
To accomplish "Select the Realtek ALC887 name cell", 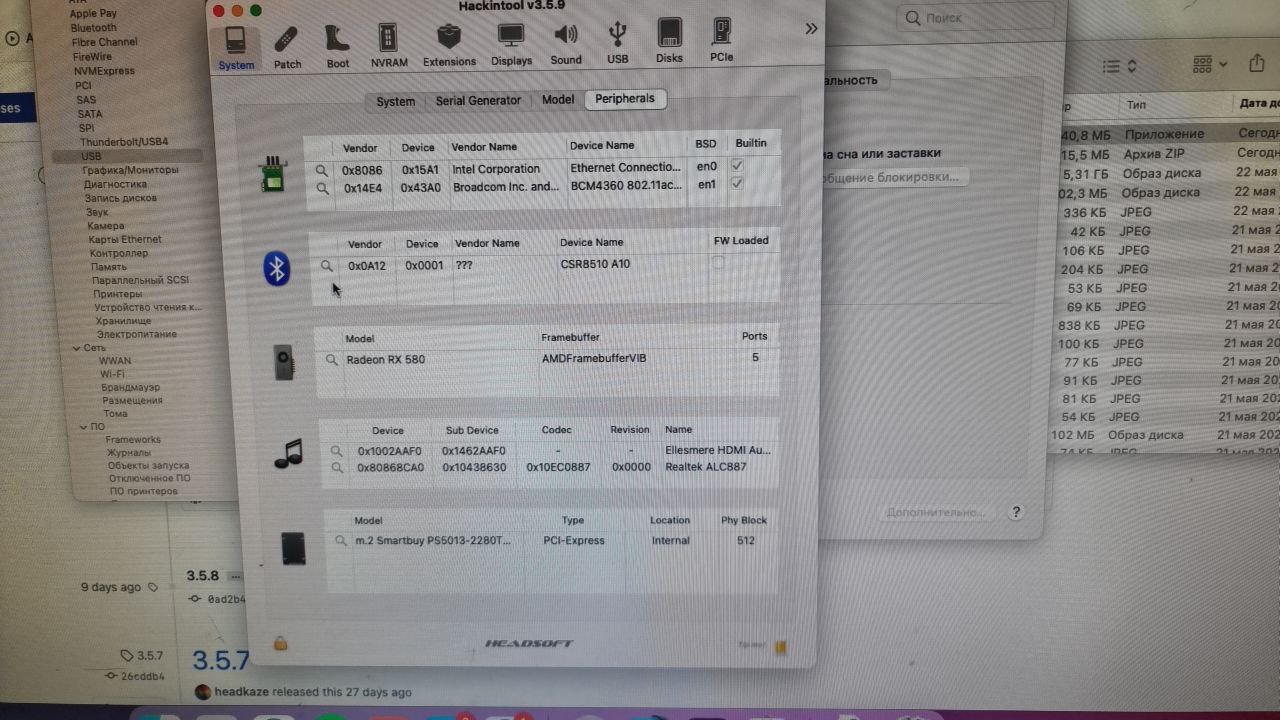I will [x=704, y=467].
